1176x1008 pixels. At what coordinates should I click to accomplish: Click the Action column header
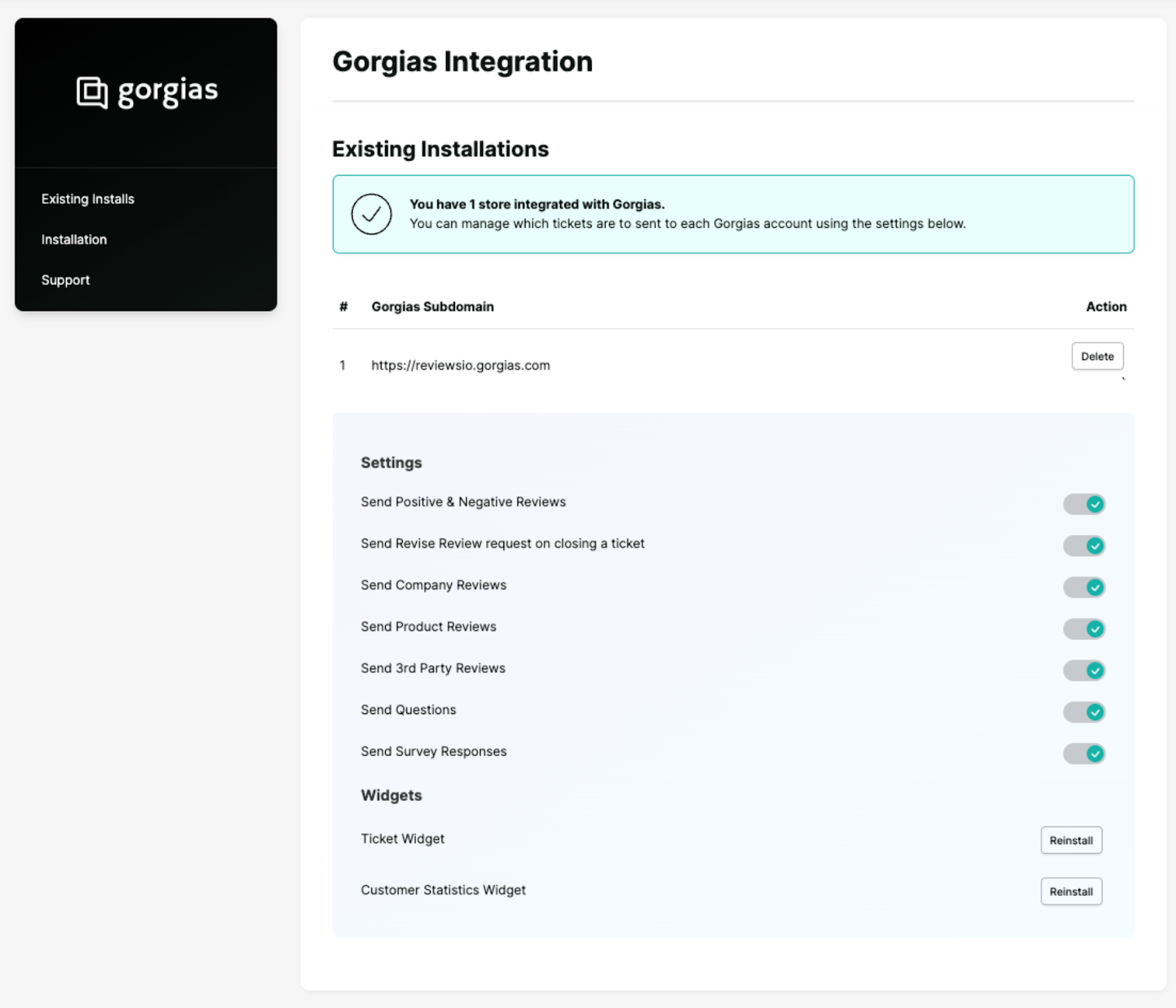tap(1106, 306)
